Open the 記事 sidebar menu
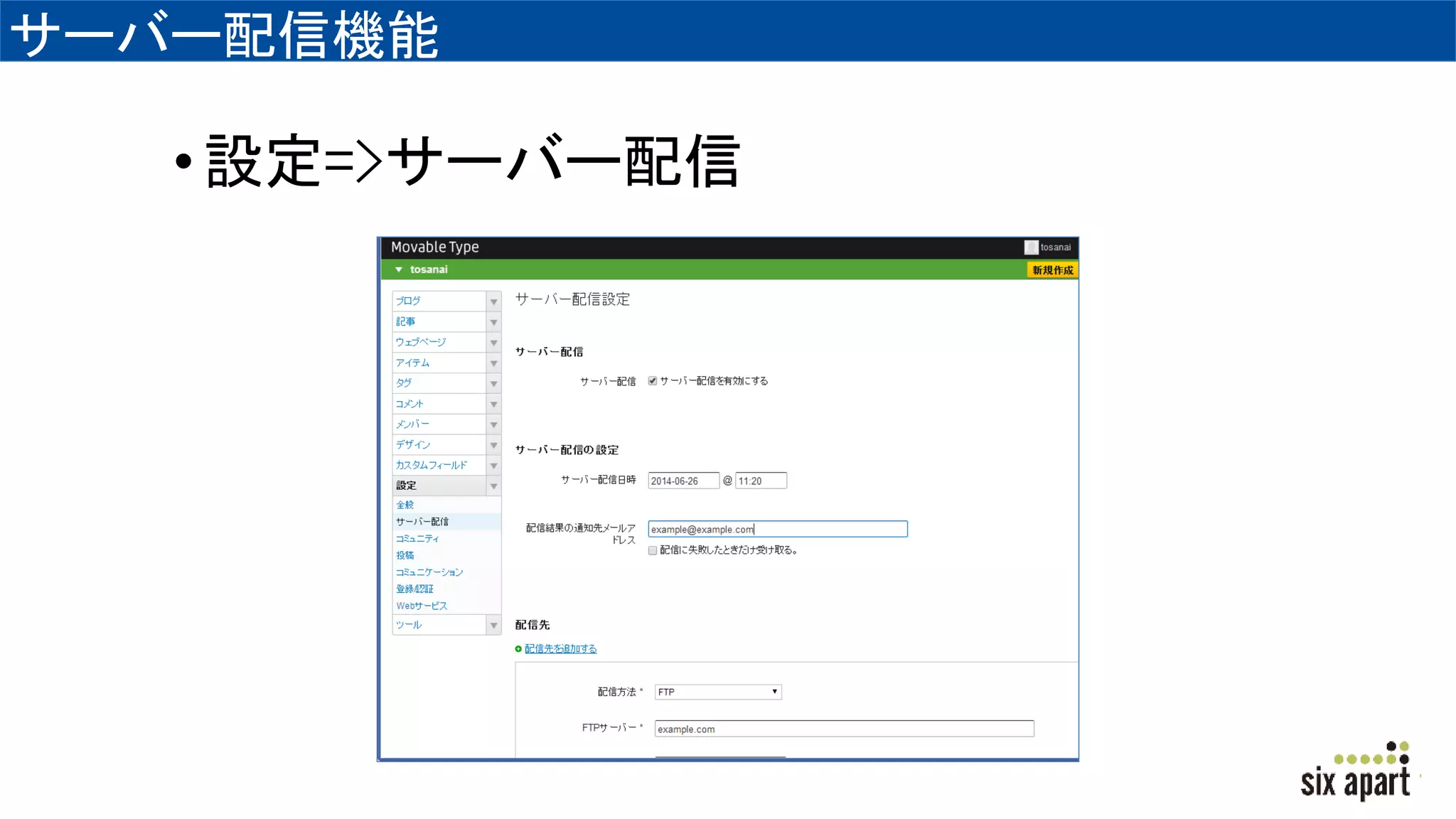The image size is (1456, 819). [x=439, y=322]
